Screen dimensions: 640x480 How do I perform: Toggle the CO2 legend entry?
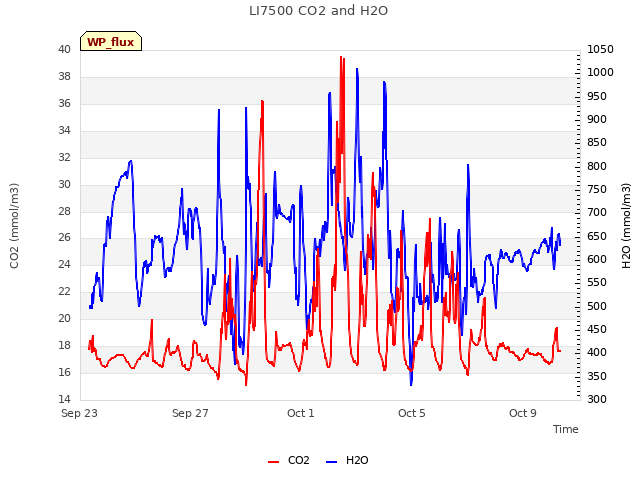[289, 460]
